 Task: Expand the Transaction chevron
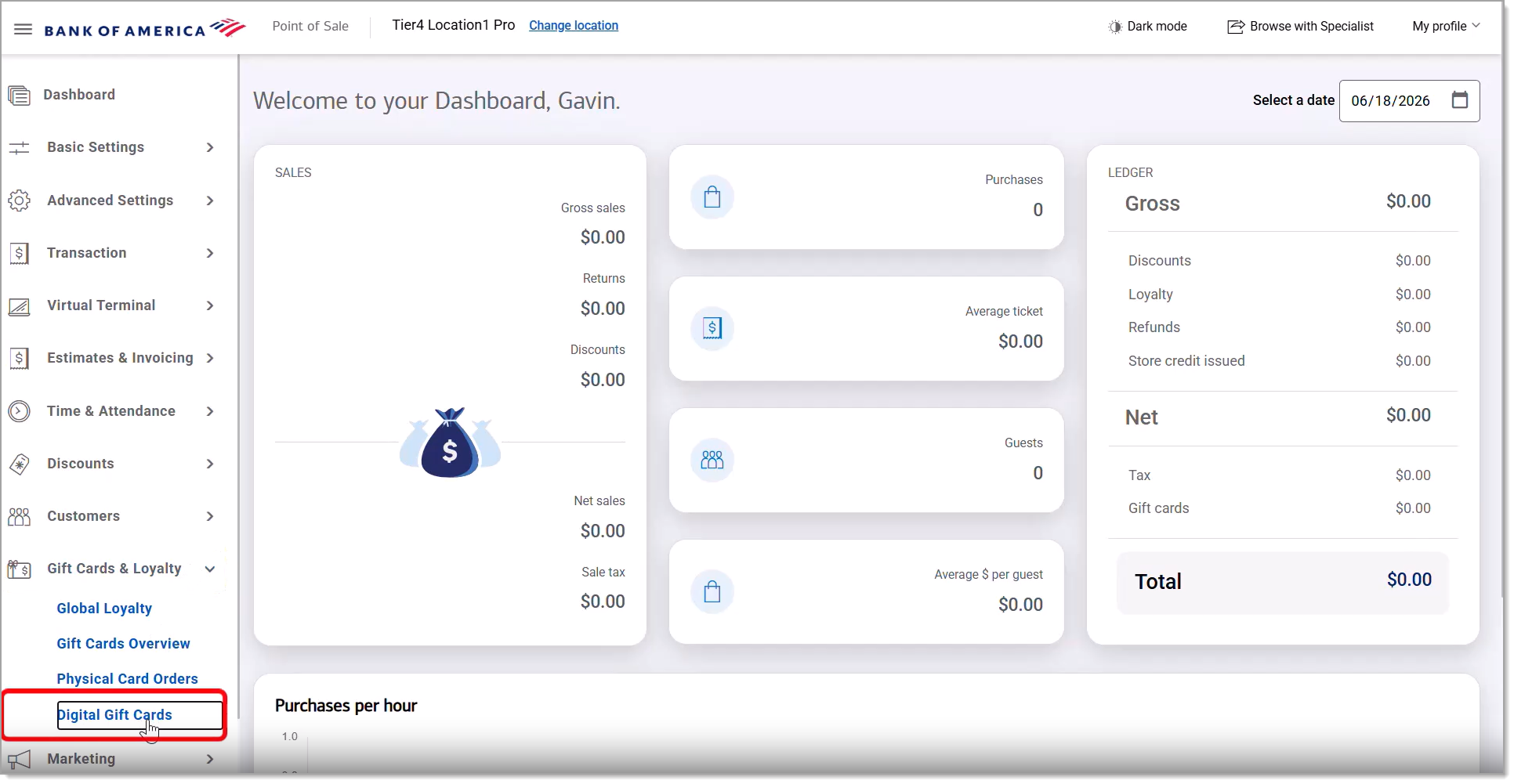pos(210,254)
